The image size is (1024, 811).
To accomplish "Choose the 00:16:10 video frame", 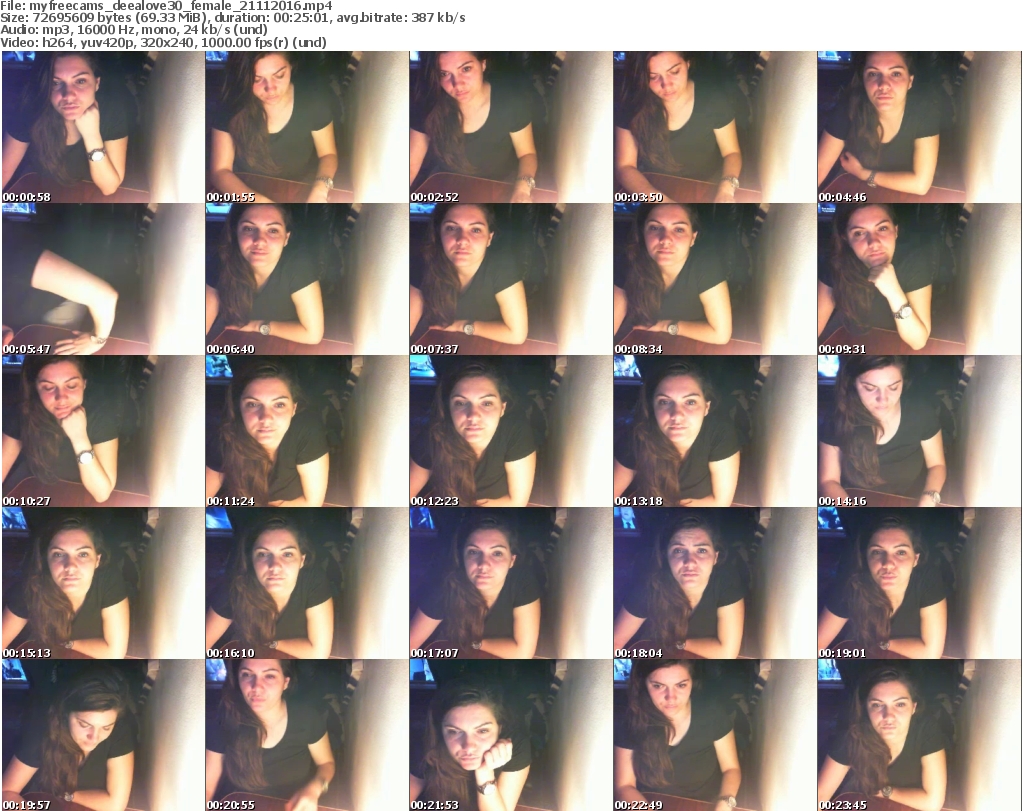I will tap(307, 583).
